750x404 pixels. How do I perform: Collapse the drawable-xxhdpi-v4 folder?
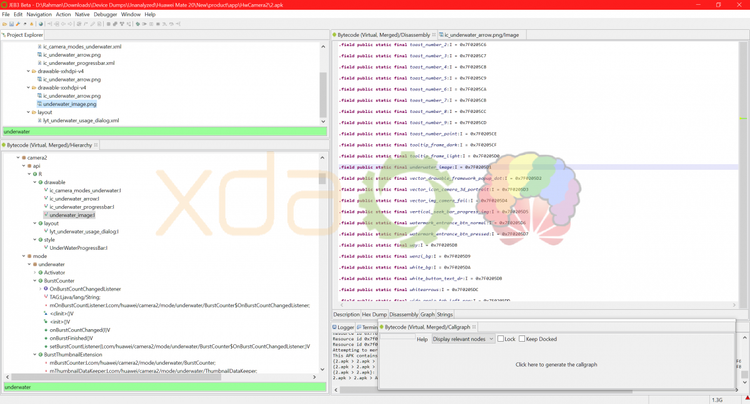point(28,88)
